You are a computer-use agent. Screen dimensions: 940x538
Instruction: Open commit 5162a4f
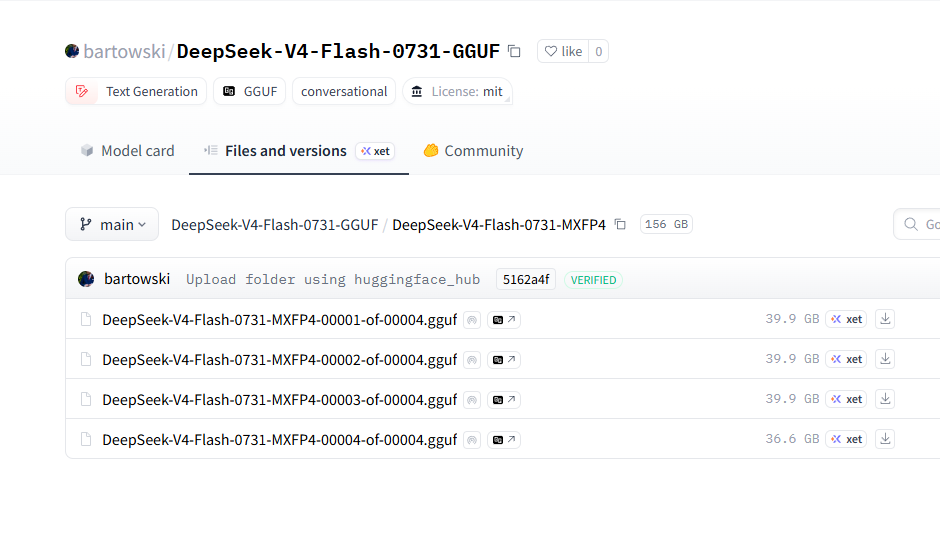(526, 279)
